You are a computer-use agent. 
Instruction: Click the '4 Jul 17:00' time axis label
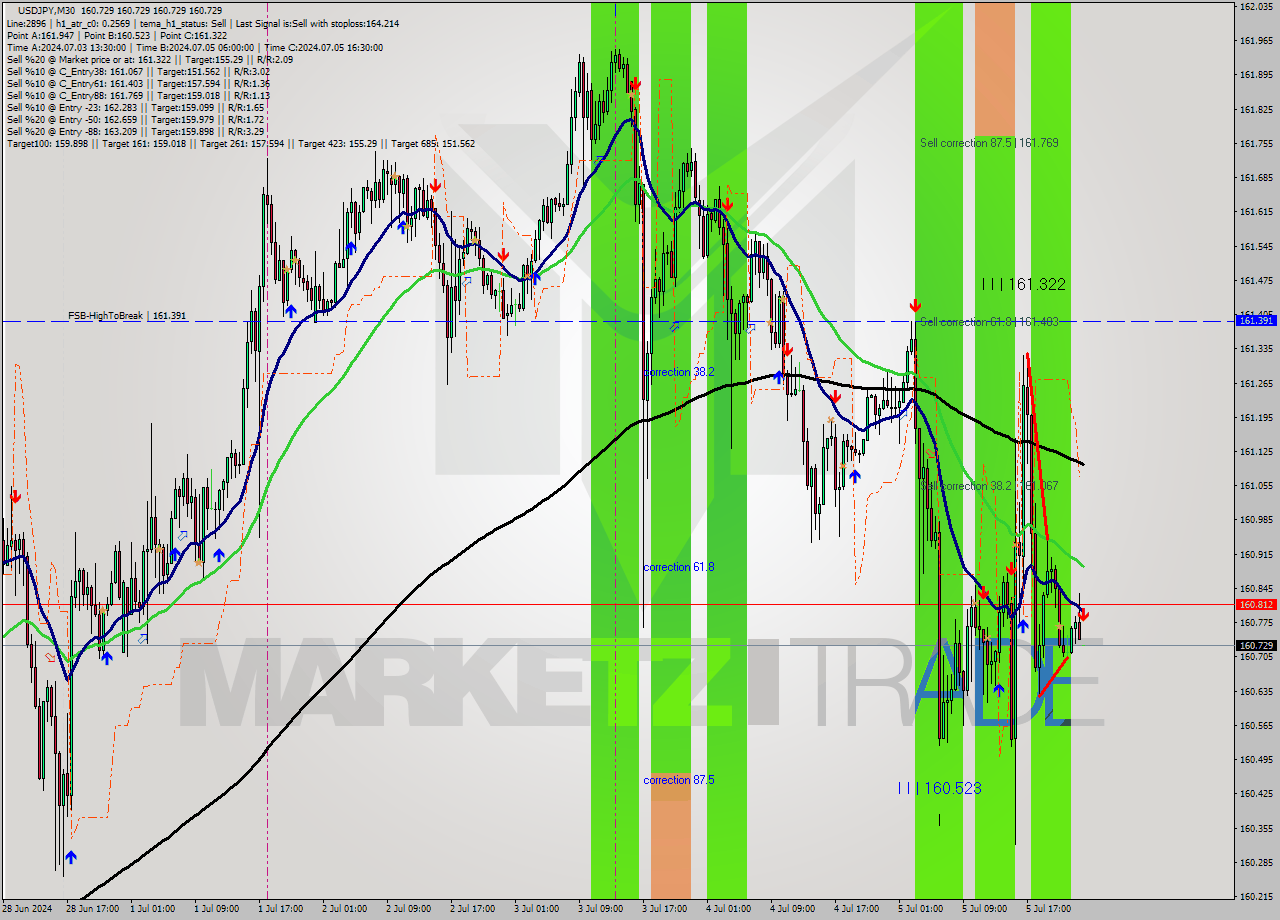point(856,909)
